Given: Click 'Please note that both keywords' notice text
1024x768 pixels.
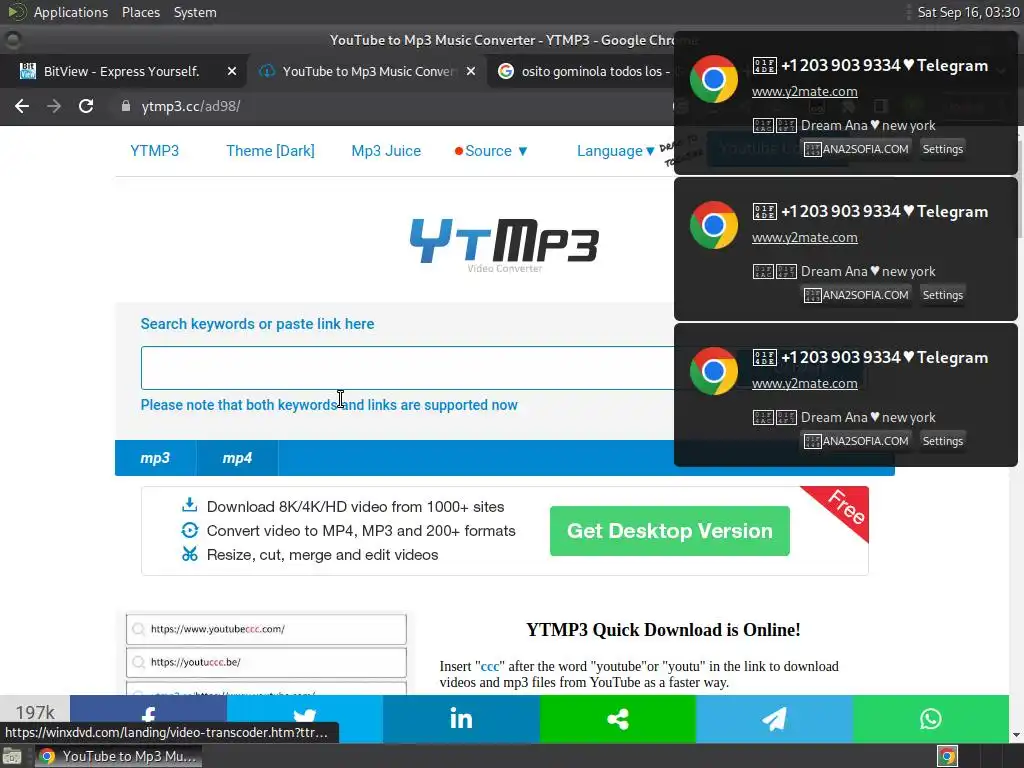Looking at the screenshot, I should 329,405.
